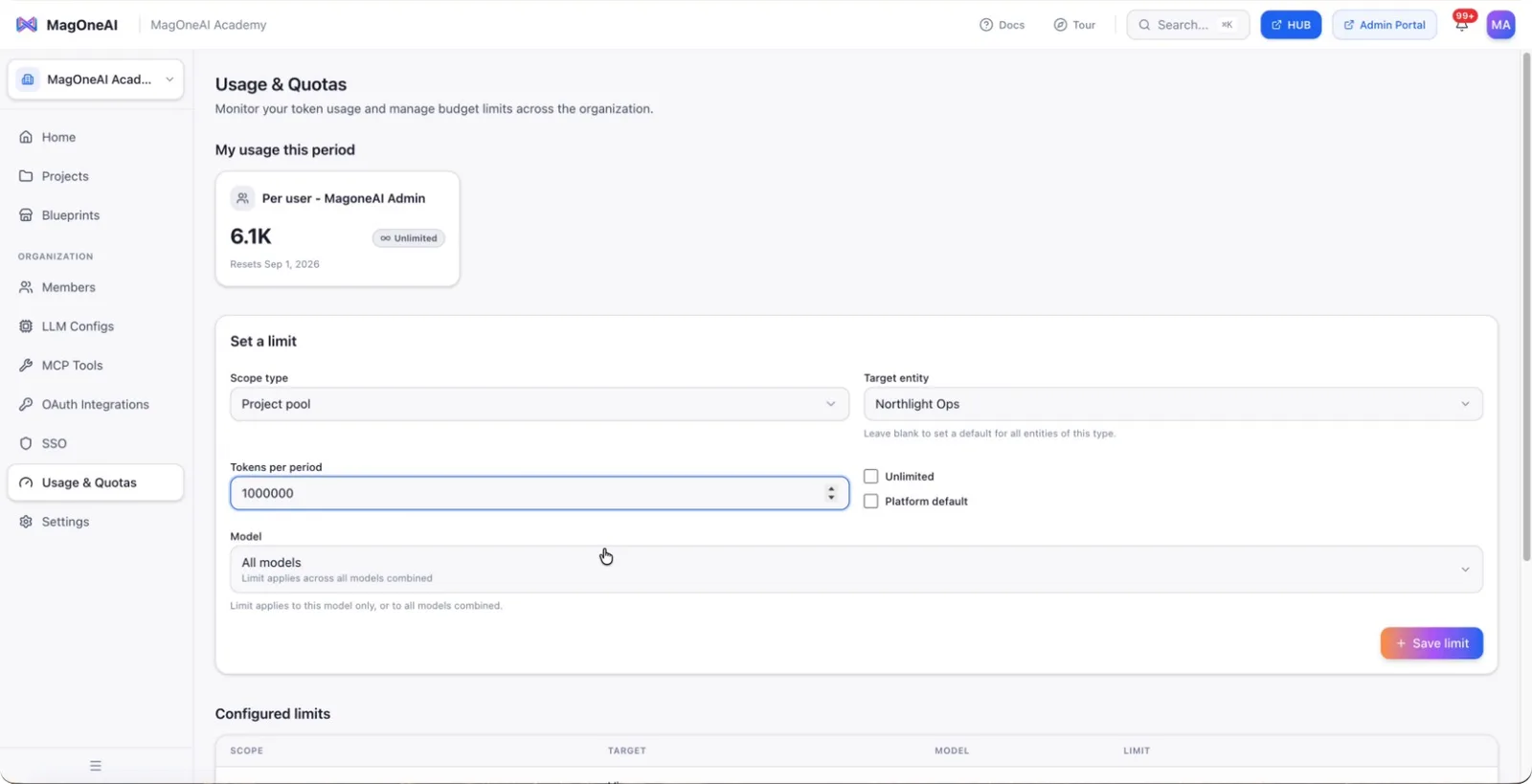Click the Search box
1532x784 pixels.
(x=1187, y=25)
